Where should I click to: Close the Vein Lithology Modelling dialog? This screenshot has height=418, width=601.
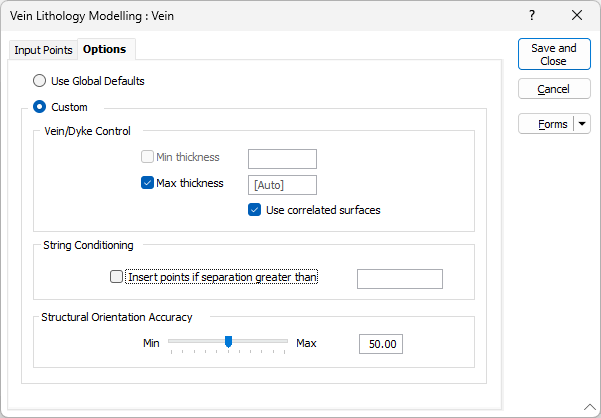(576, 15)
